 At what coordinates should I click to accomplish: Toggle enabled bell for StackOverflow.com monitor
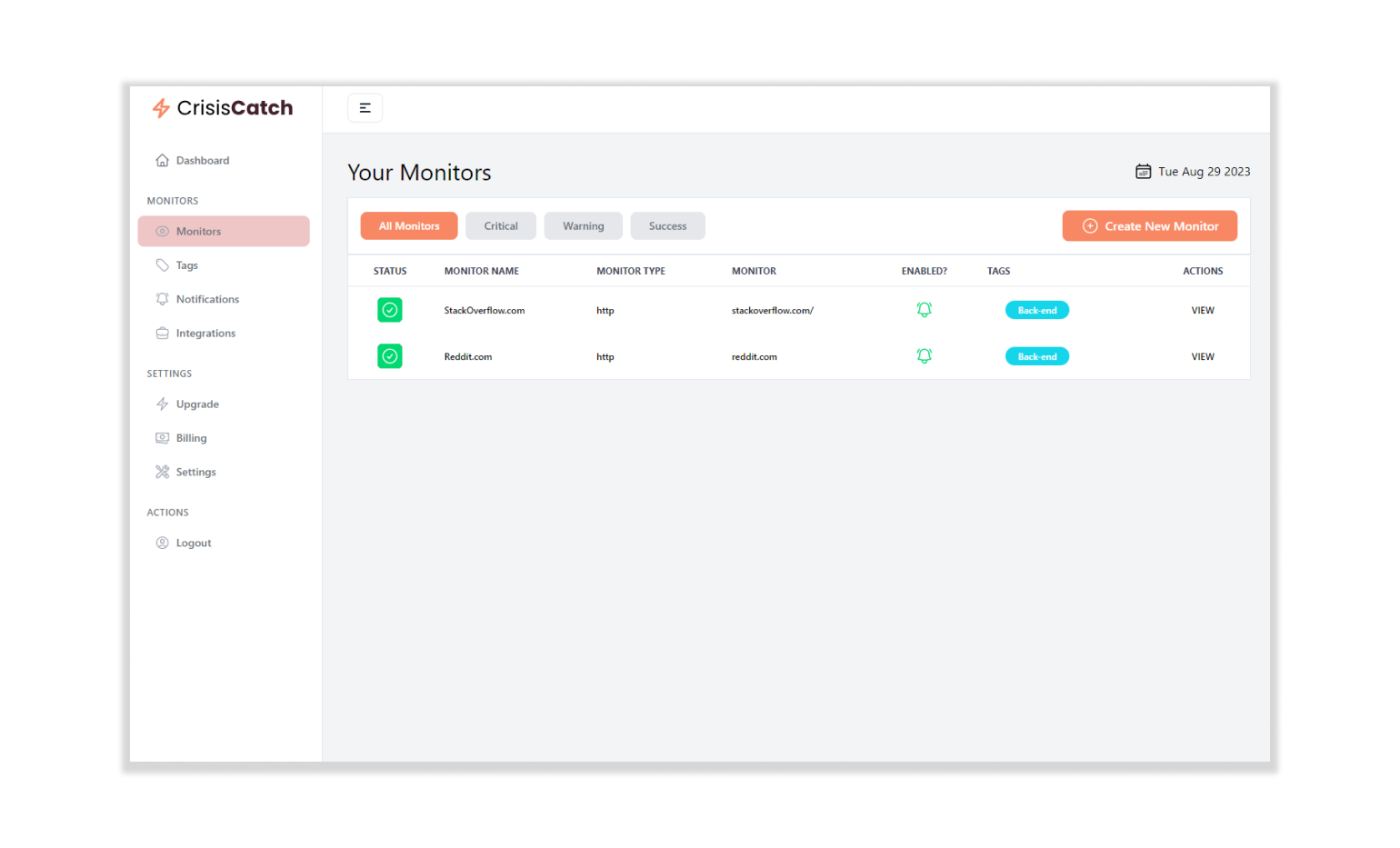point(924,310)
